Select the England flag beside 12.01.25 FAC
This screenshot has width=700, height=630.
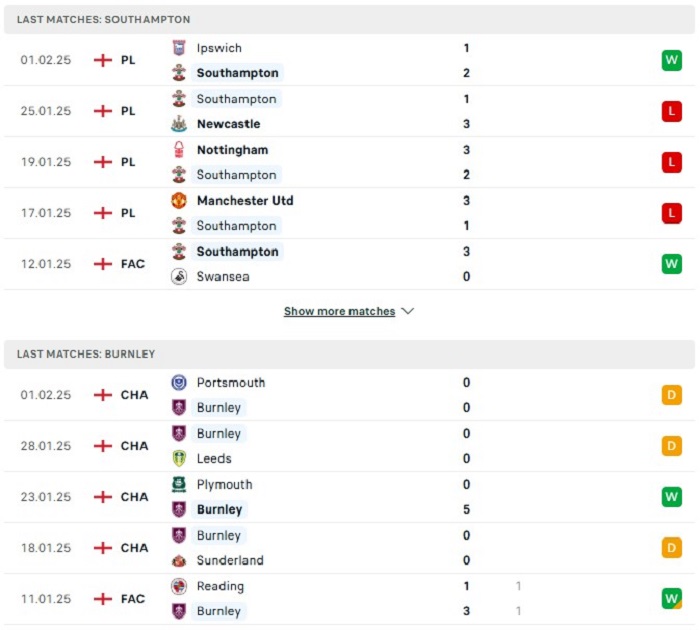click(103, 264)
